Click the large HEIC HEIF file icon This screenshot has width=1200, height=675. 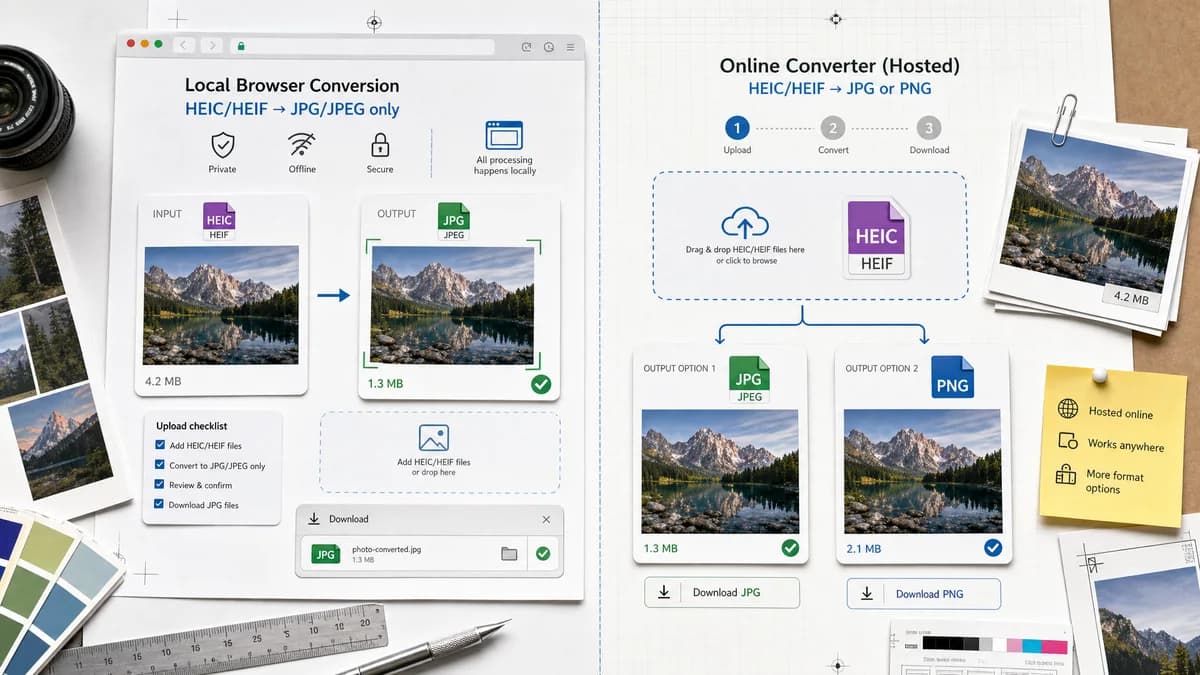tap(877, 239)
